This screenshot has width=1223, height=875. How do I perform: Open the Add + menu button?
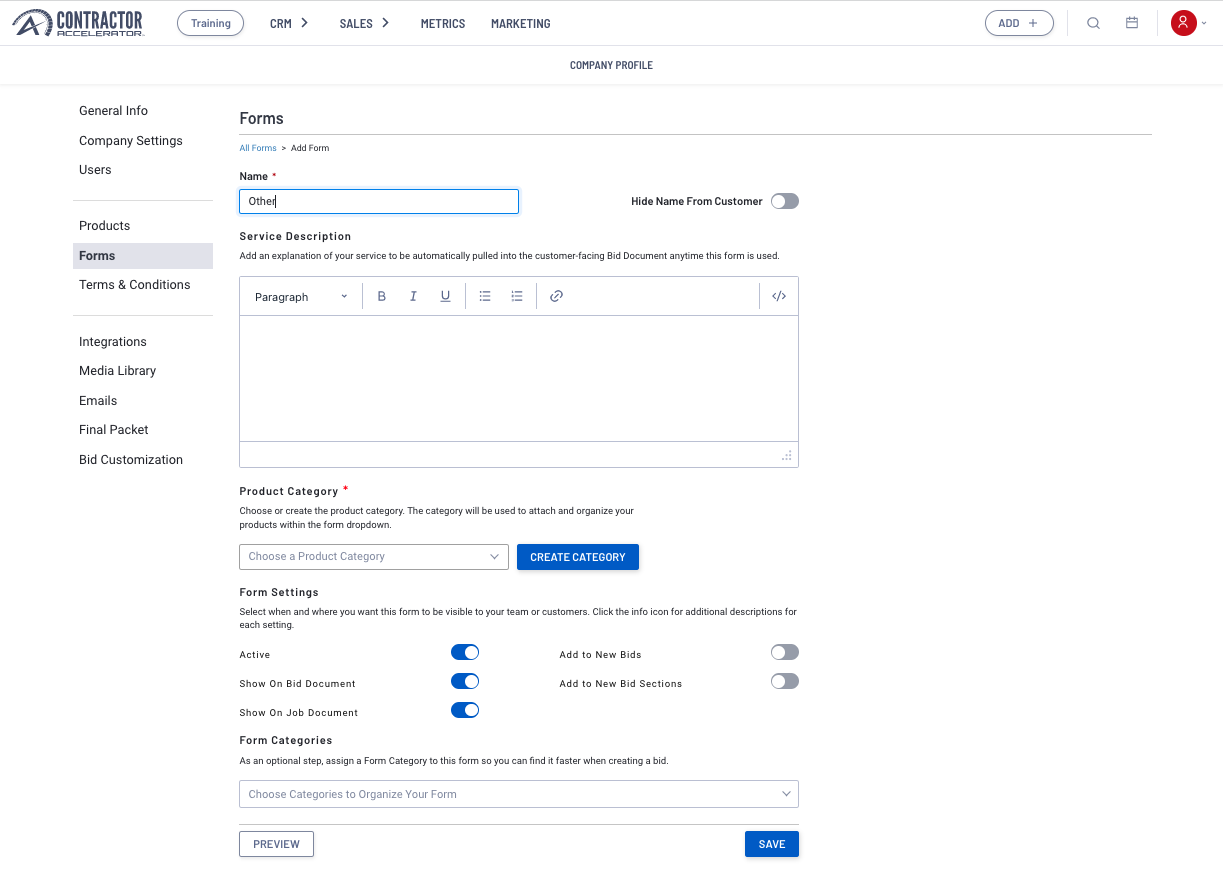(1019, 23)
